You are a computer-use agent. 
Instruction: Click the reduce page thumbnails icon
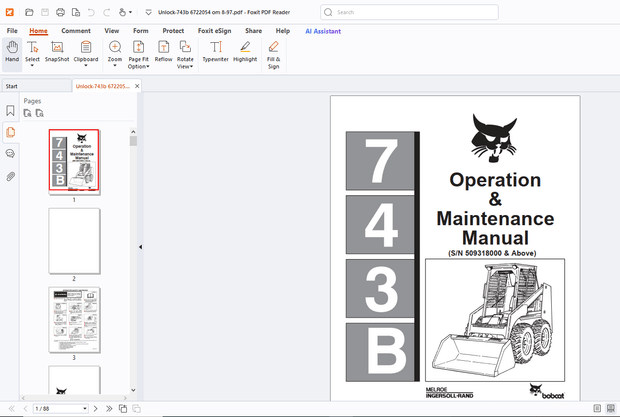click(39, 113)
